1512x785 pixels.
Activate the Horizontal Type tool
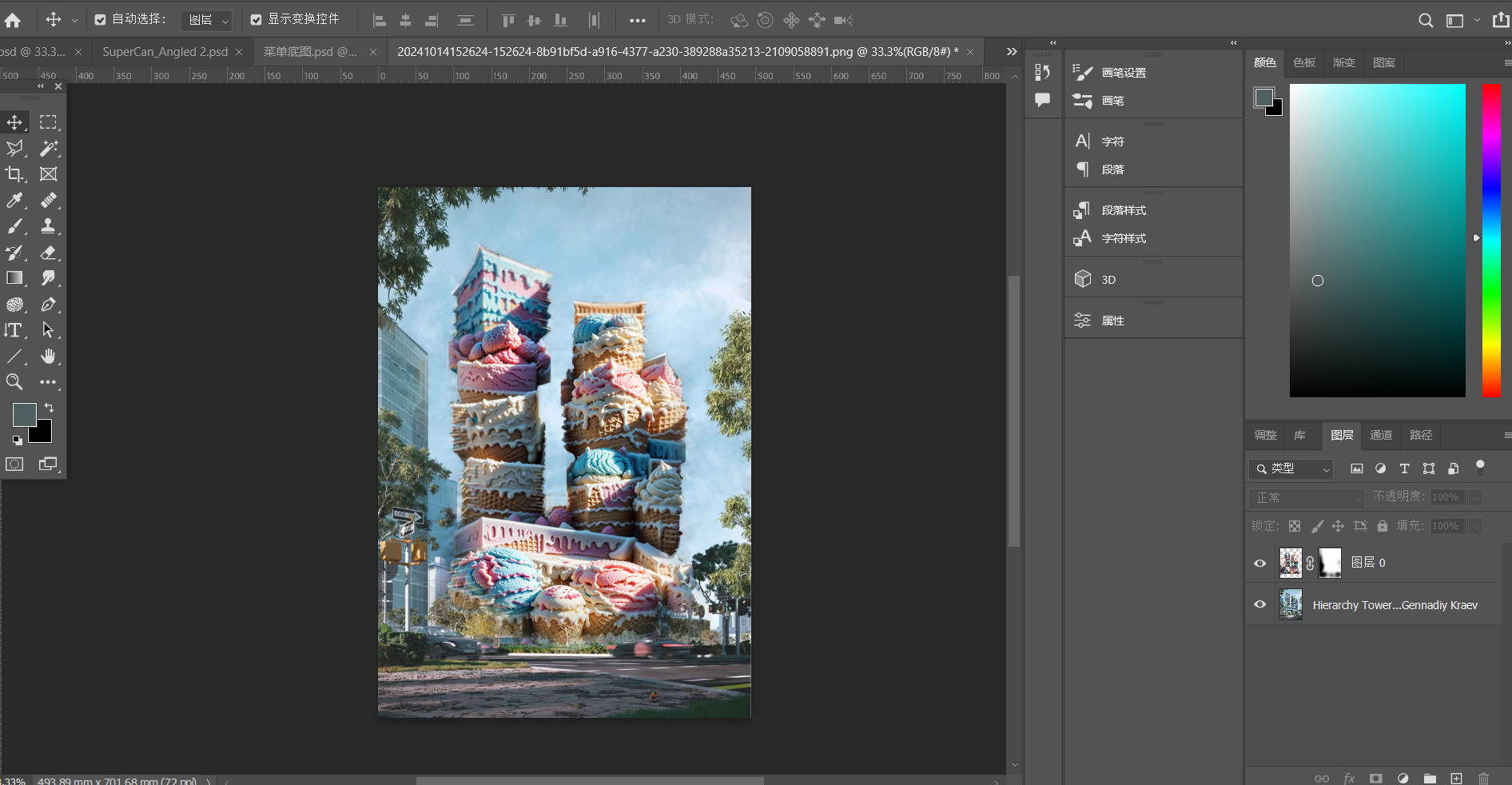[14, 330]
